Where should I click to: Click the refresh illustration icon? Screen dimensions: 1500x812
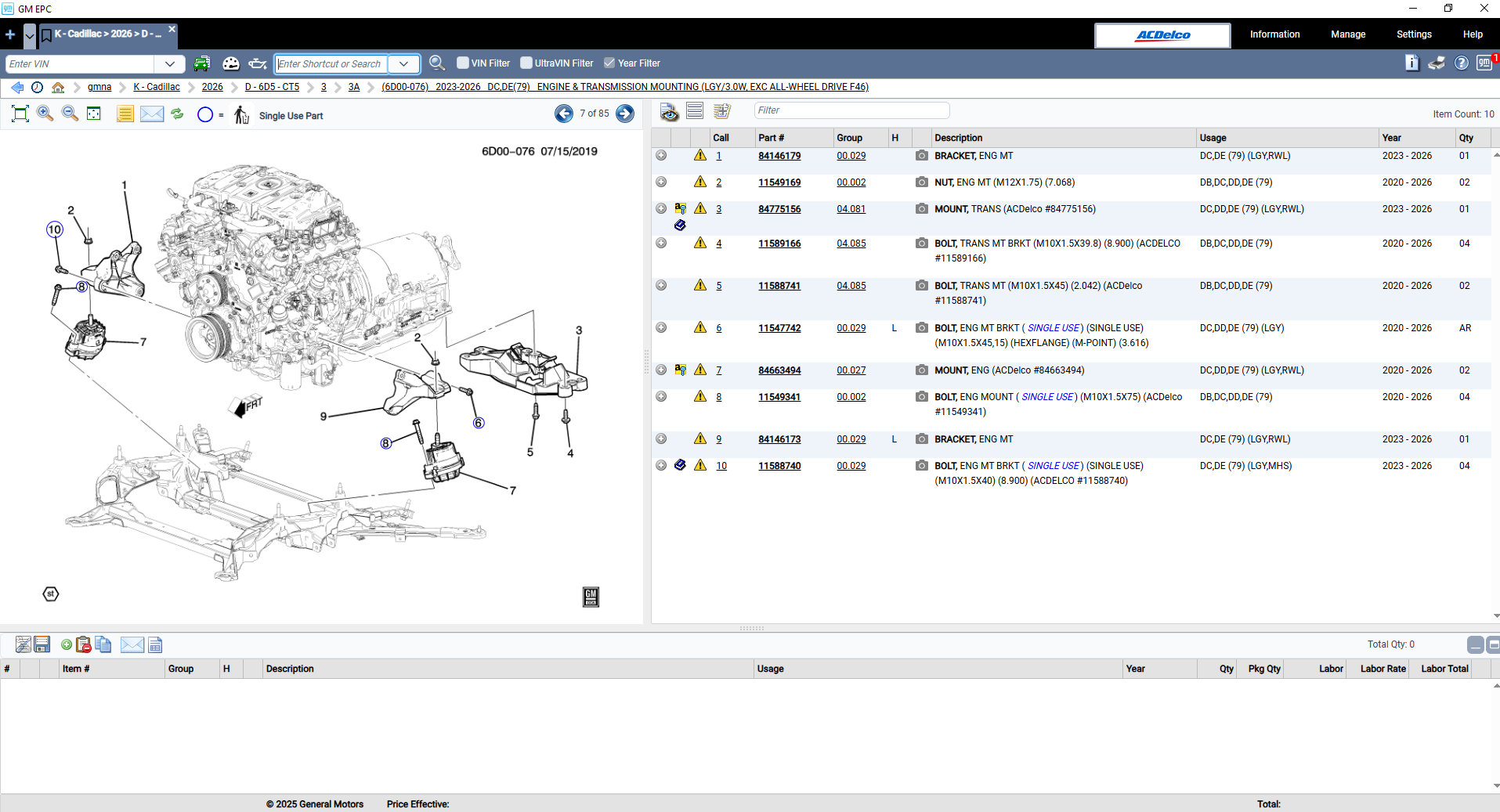pyautogui.click(x=177, y=114)
